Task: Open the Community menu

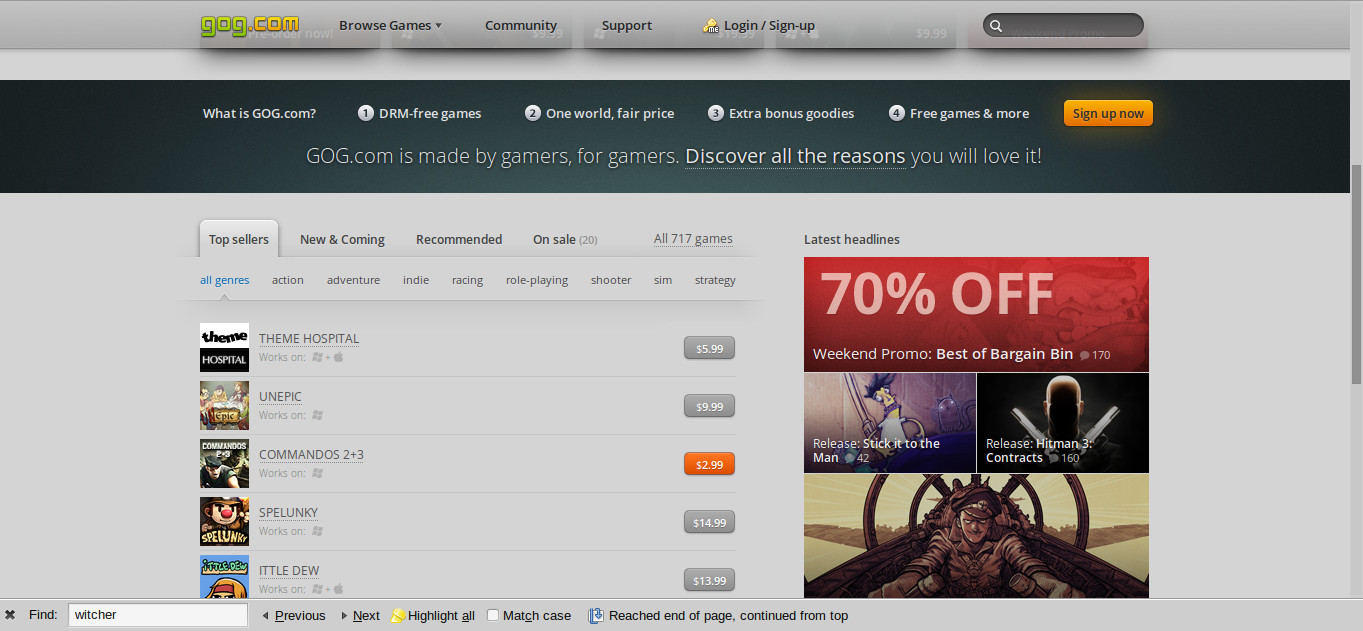Action: tap(521, 25)
